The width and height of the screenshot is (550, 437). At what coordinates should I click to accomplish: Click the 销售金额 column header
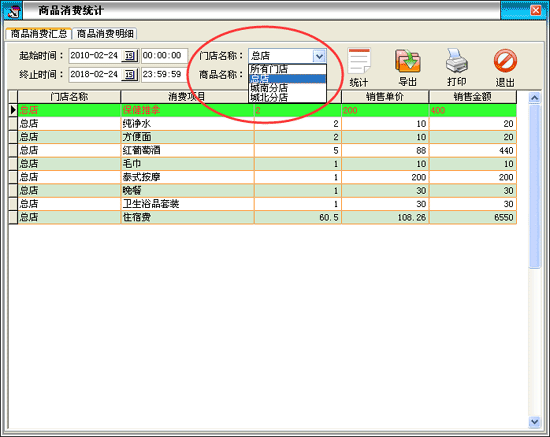472,96
